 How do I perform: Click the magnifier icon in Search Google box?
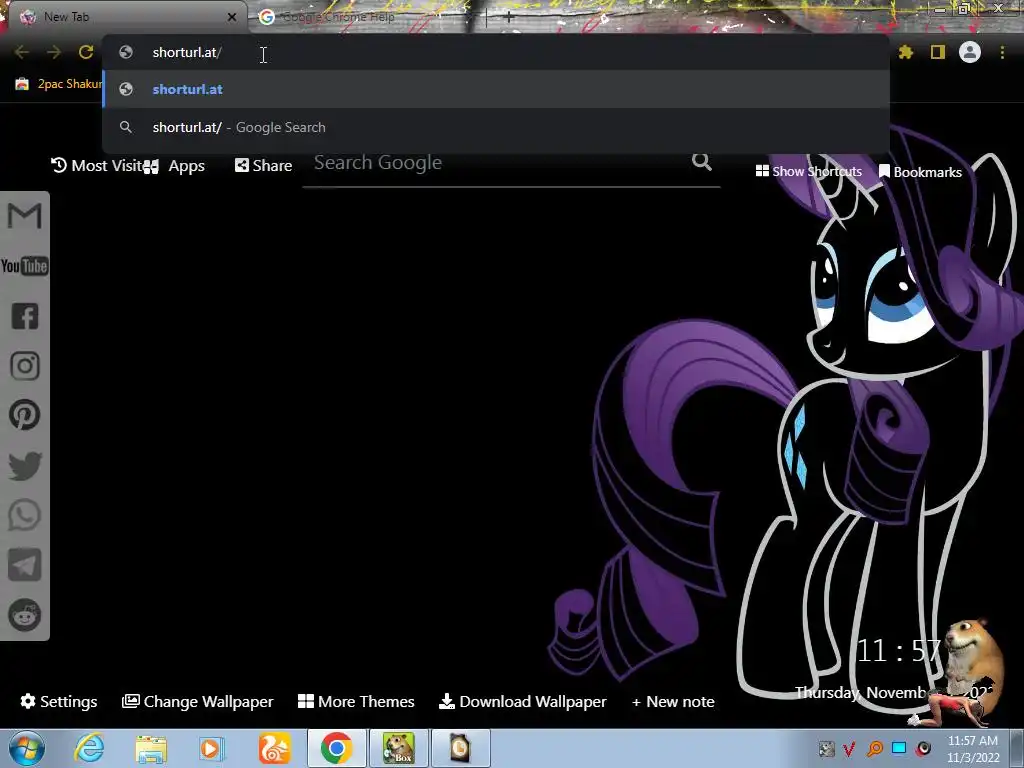click(x=702, y=161)
